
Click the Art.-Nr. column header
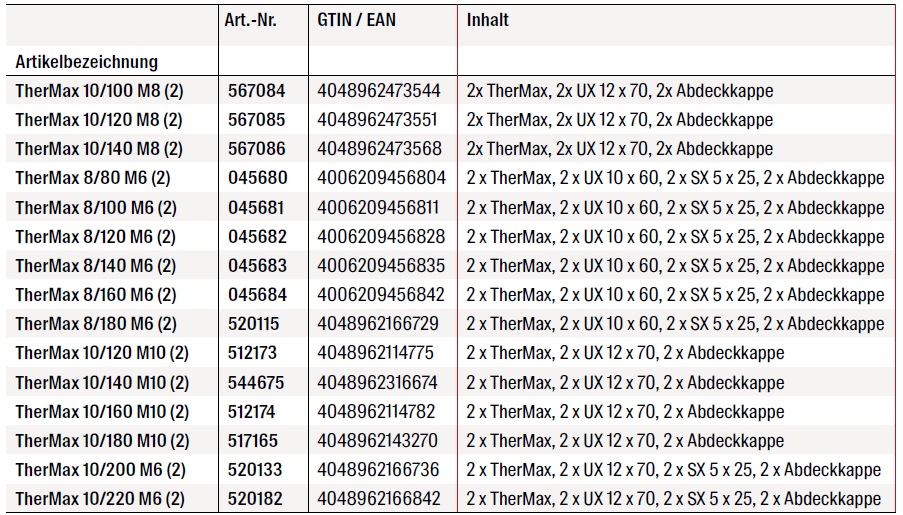click(x=251, y=20)
